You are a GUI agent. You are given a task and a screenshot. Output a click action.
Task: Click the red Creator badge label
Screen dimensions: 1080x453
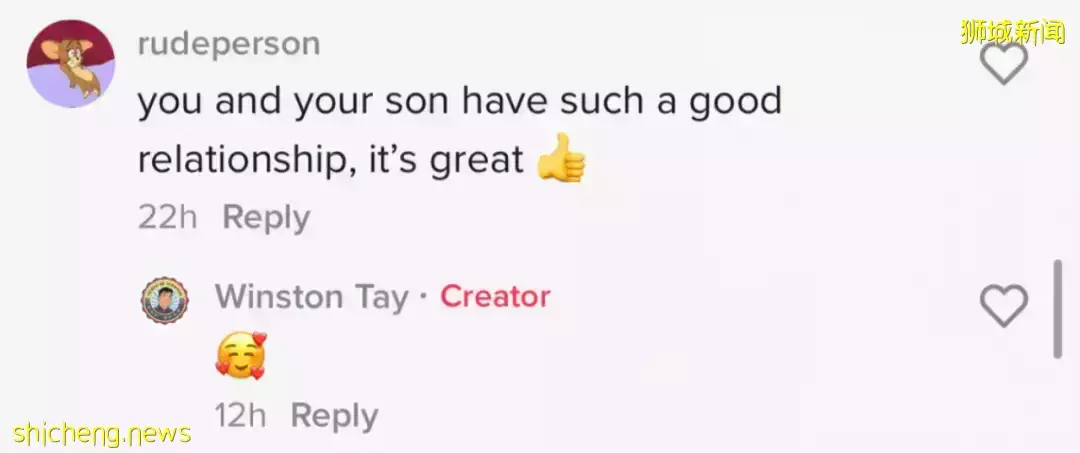click(495, 297)
